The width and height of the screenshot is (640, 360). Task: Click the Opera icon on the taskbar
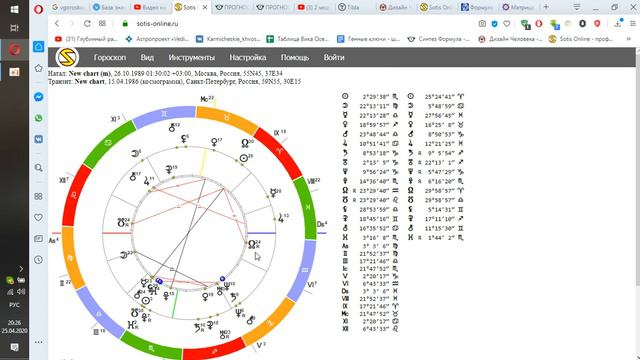click(x=15, y=50)
